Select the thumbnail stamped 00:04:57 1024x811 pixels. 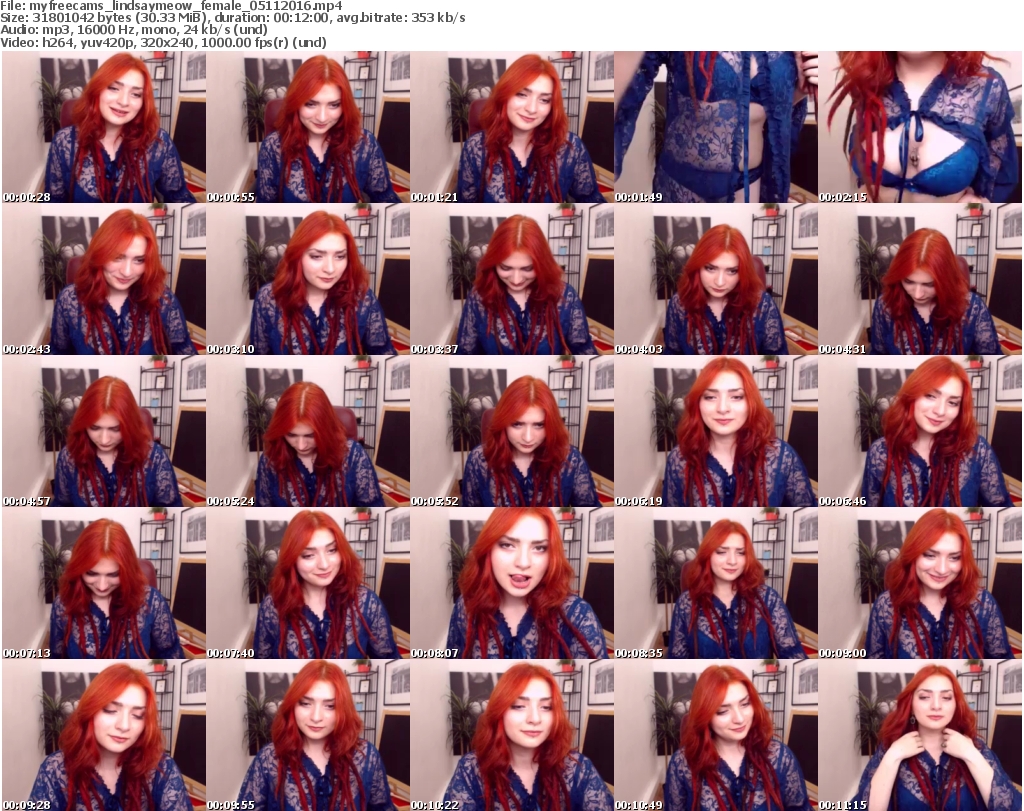[103, 432]
